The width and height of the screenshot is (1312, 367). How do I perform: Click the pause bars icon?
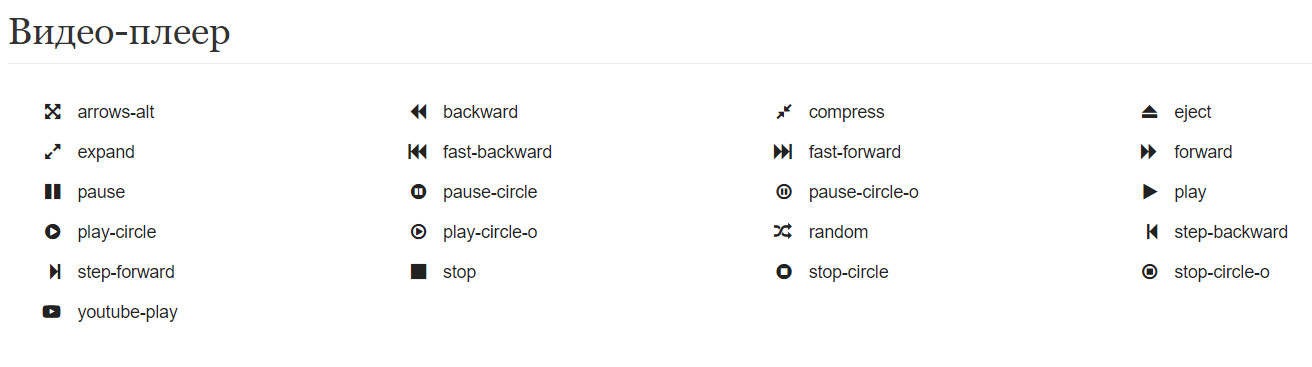53,192
